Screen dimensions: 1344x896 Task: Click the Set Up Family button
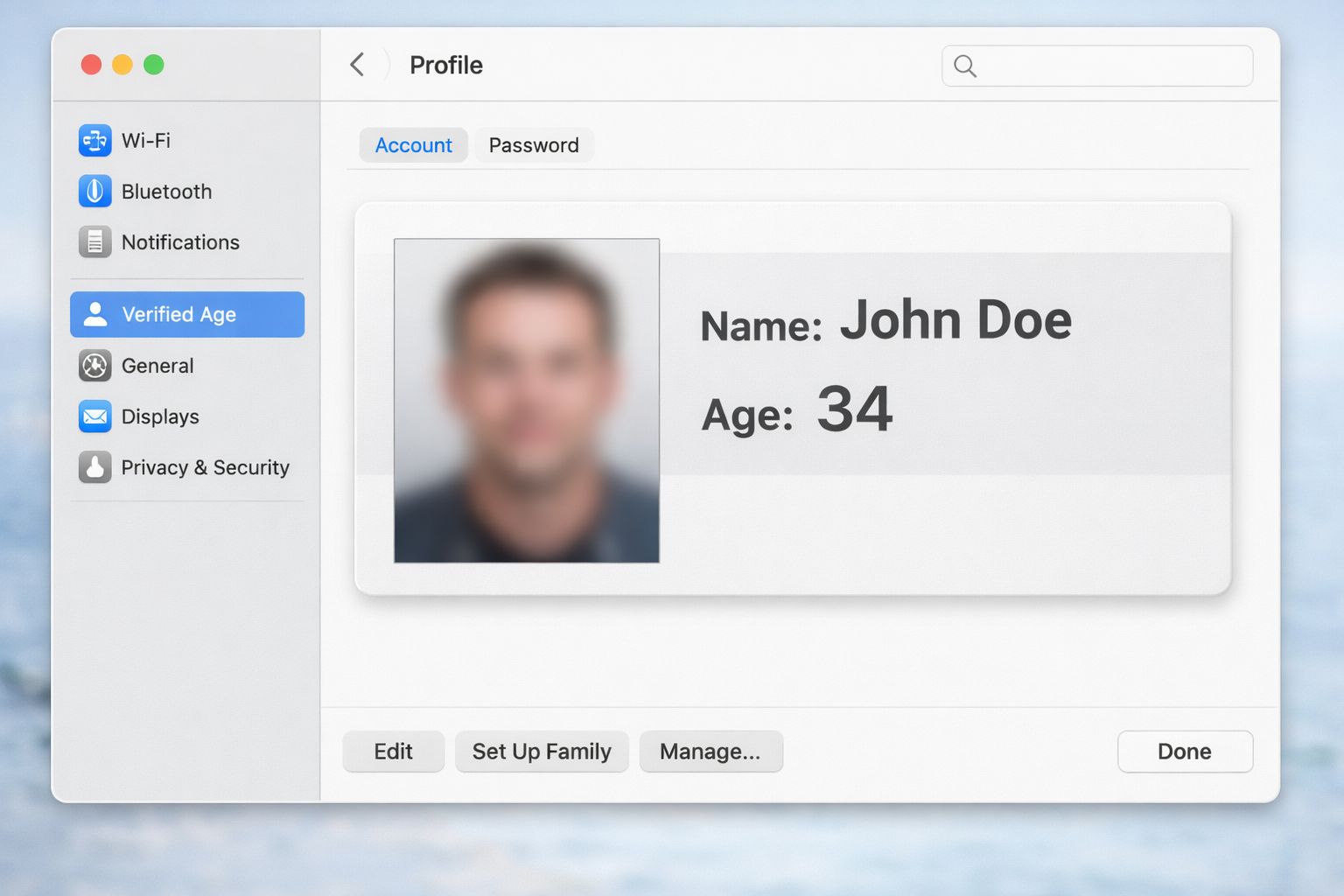542,752
